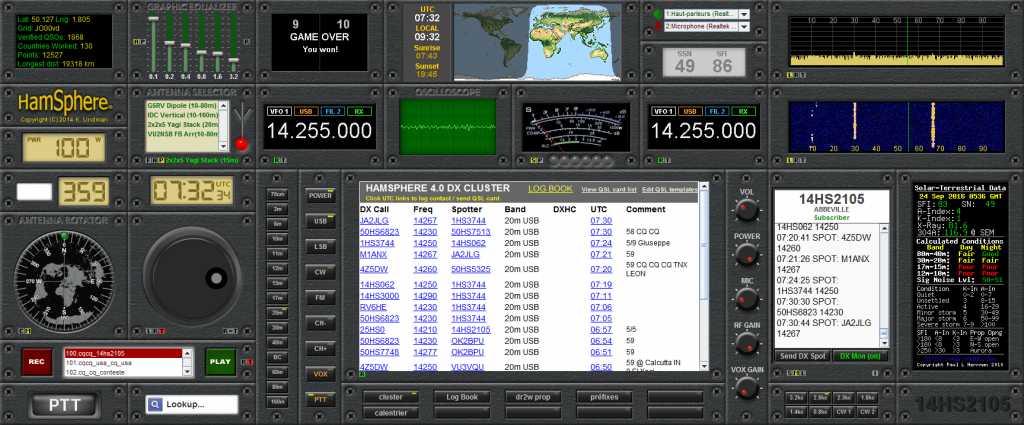Toggle the POWER mode button
The image size is (1024, 425).
click(x=321, y=195)
